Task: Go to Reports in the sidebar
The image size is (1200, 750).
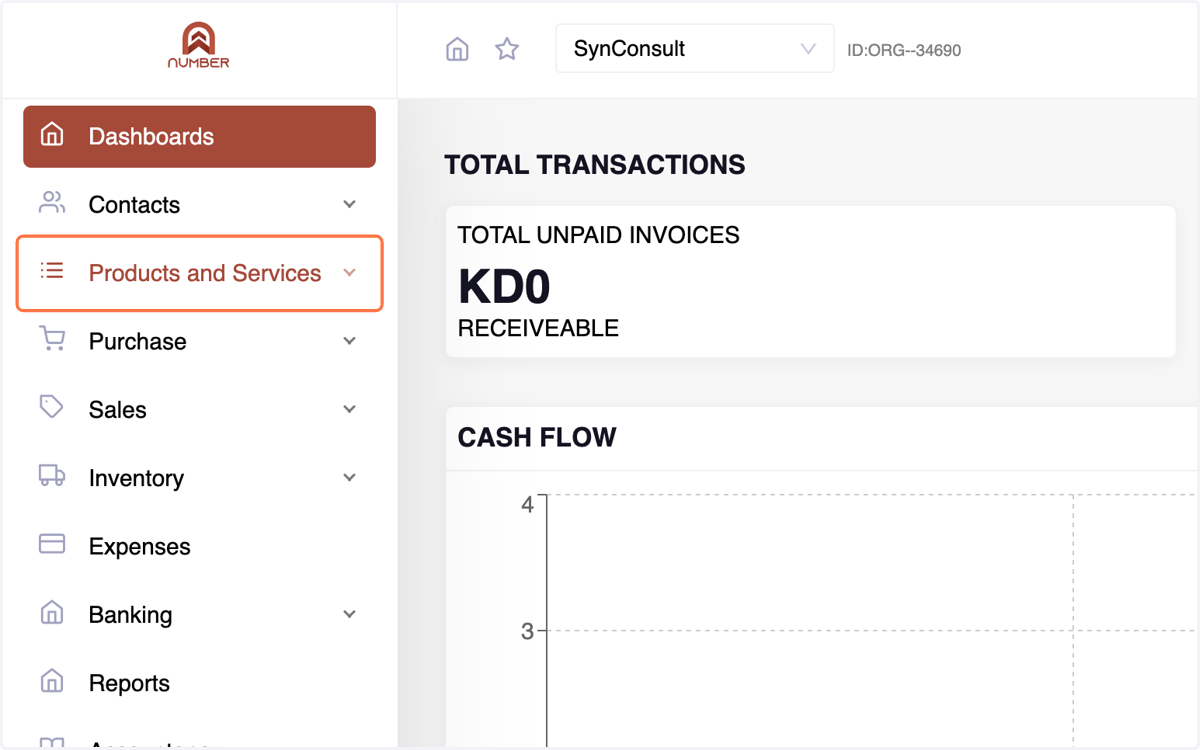Action: 199,683
